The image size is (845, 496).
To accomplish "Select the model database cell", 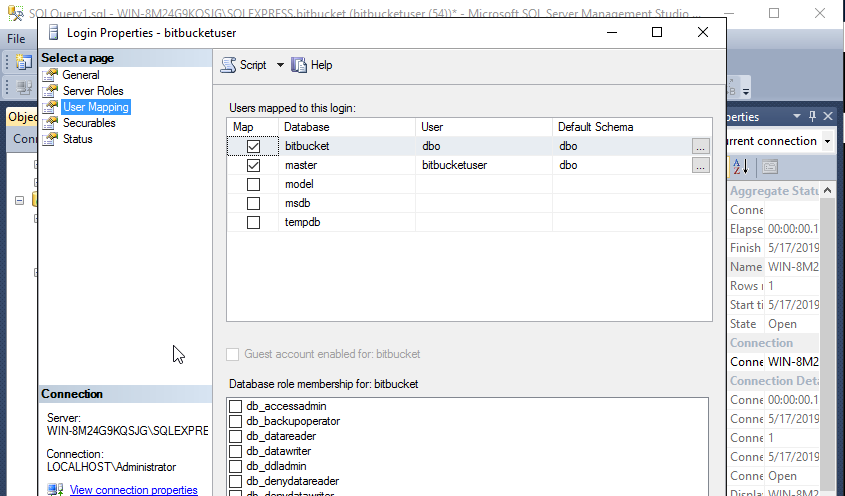I will 347,184.
